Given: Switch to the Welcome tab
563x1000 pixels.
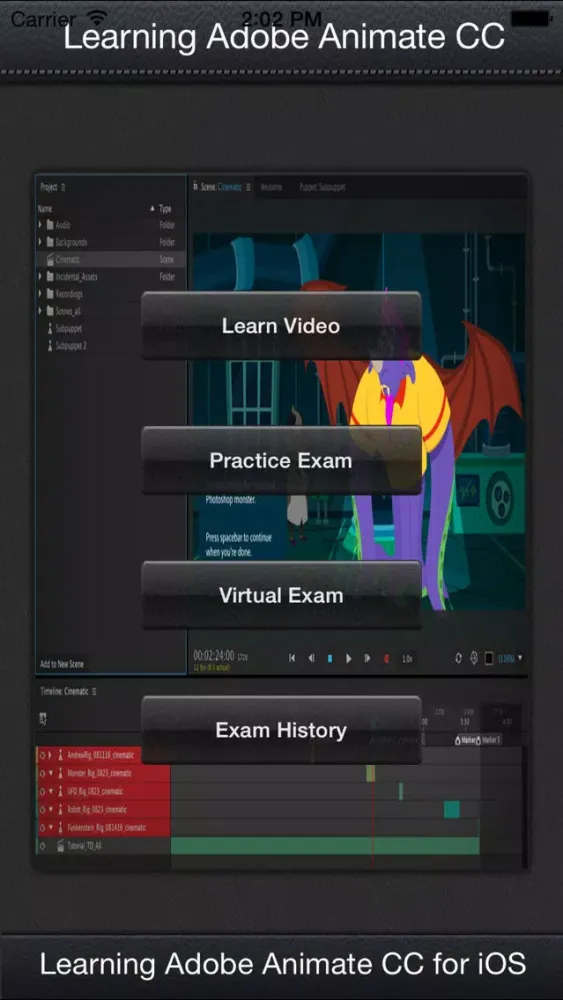Looking at the screenshot, I should click(x=271, y=187).
